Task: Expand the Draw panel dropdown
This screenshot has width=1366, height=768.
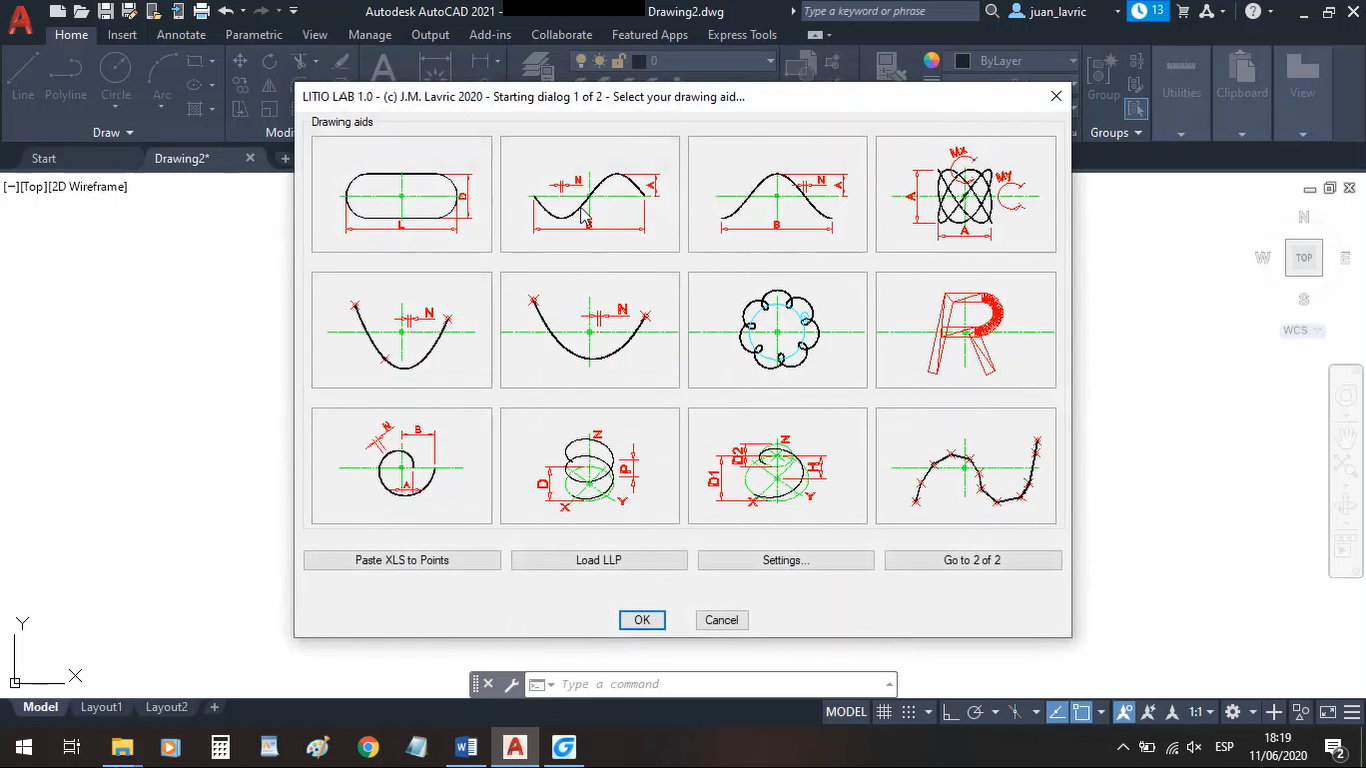Action: click(113, 132)
